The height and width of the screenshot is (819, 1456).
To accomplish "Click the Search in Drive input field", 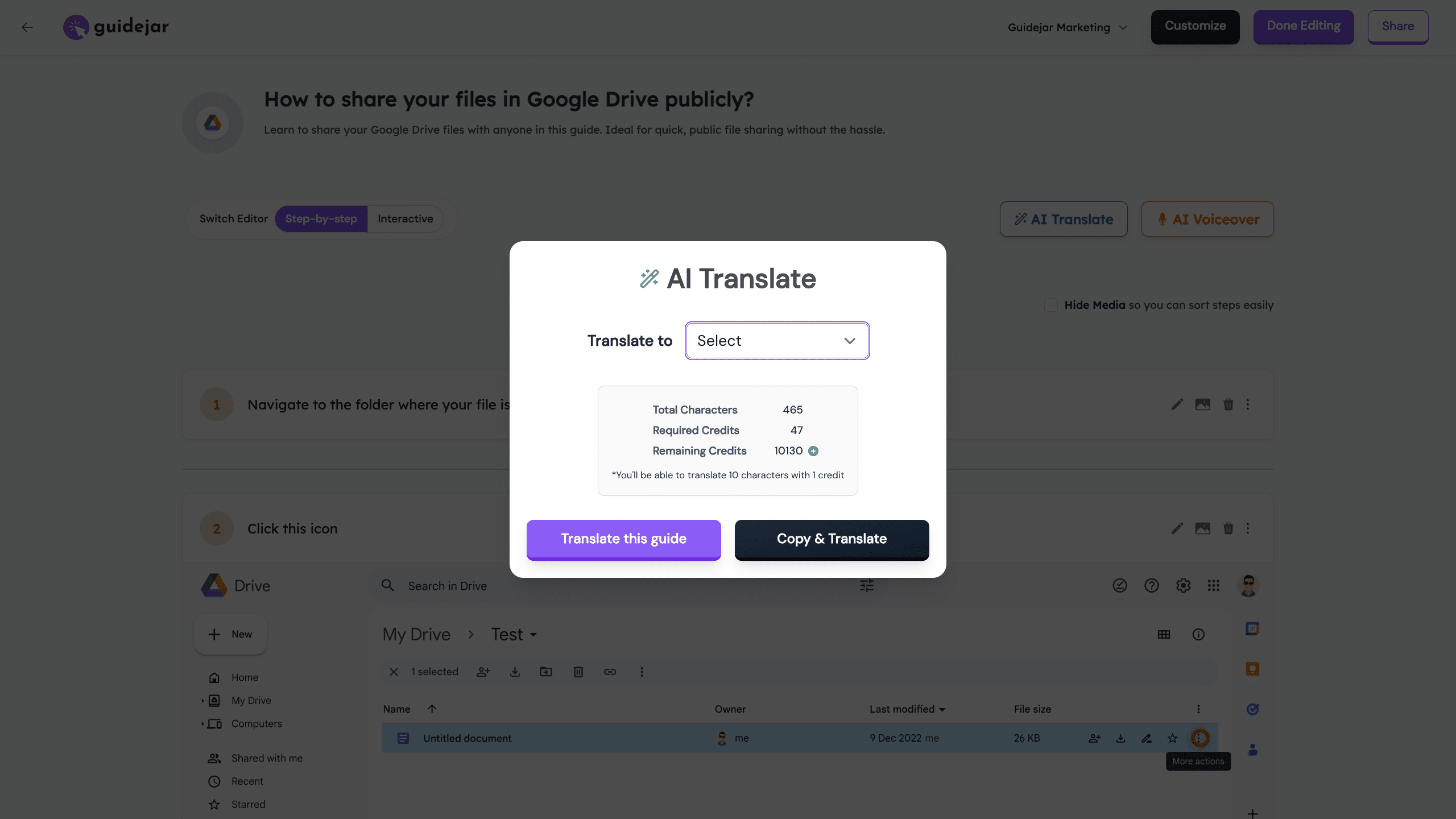I will [512, 585].
